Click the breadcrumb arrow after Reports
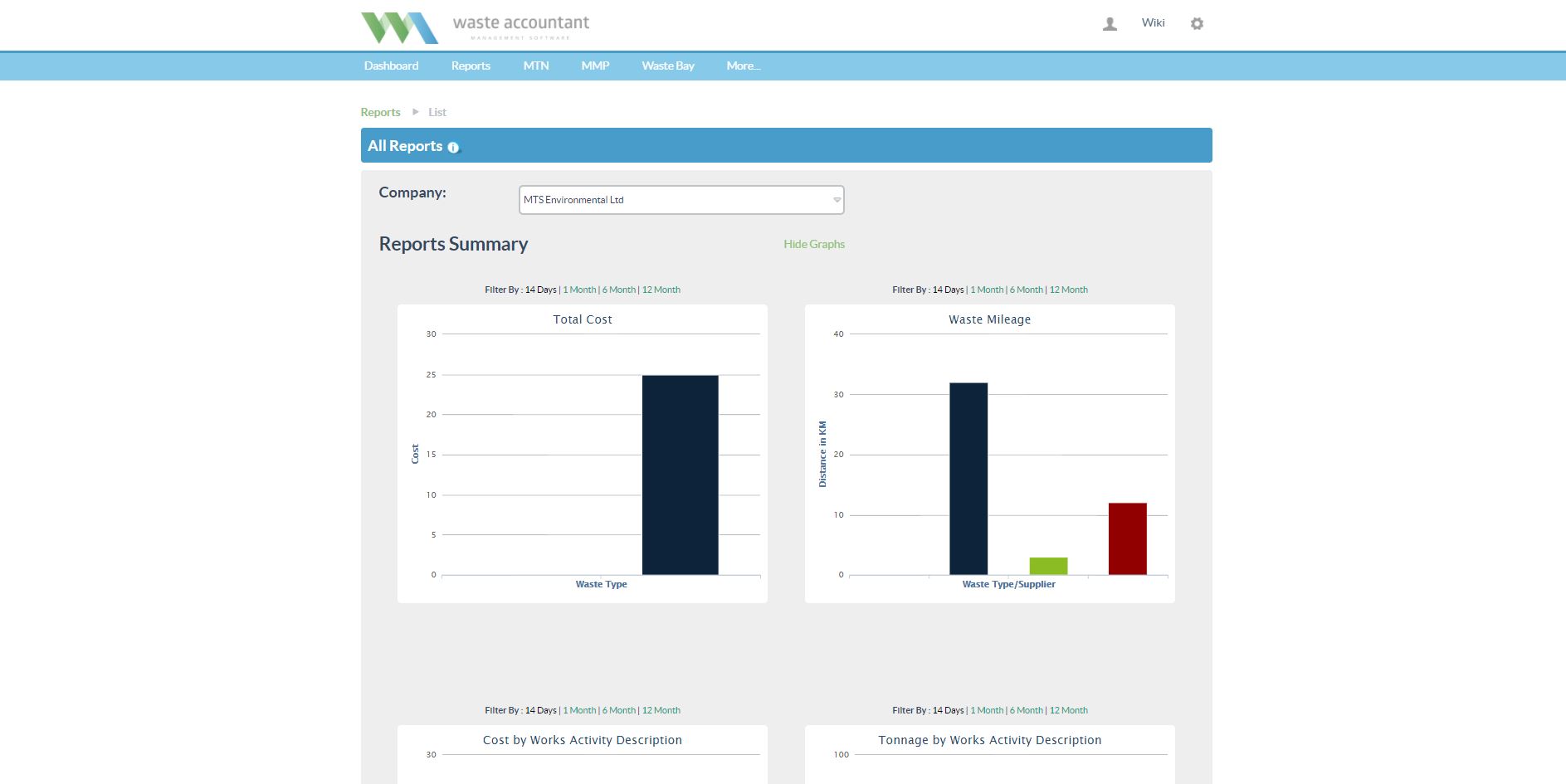 point(416,112)
